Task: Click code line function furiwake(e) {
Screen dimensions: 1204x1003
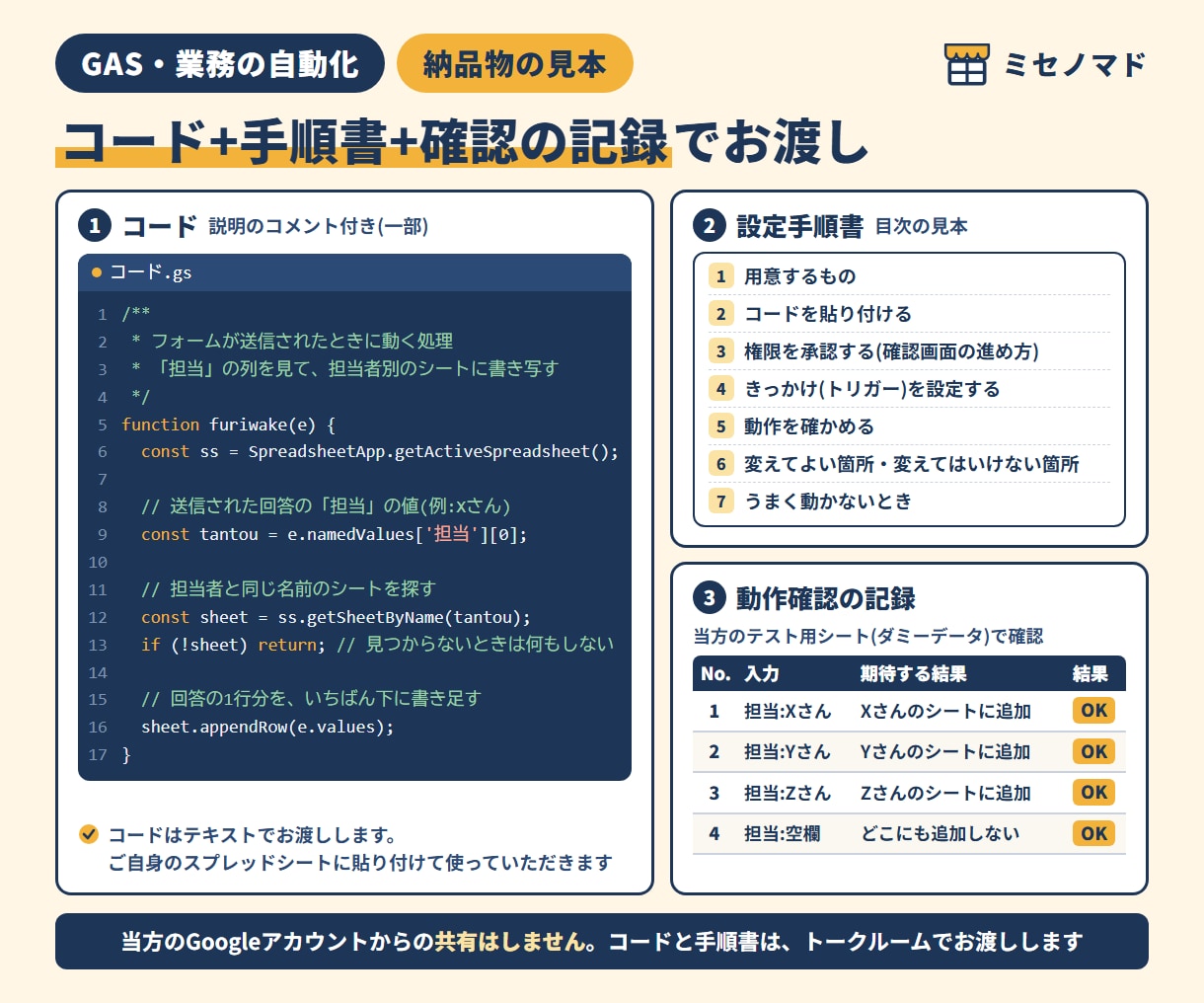Action: [x=229, y=424]
